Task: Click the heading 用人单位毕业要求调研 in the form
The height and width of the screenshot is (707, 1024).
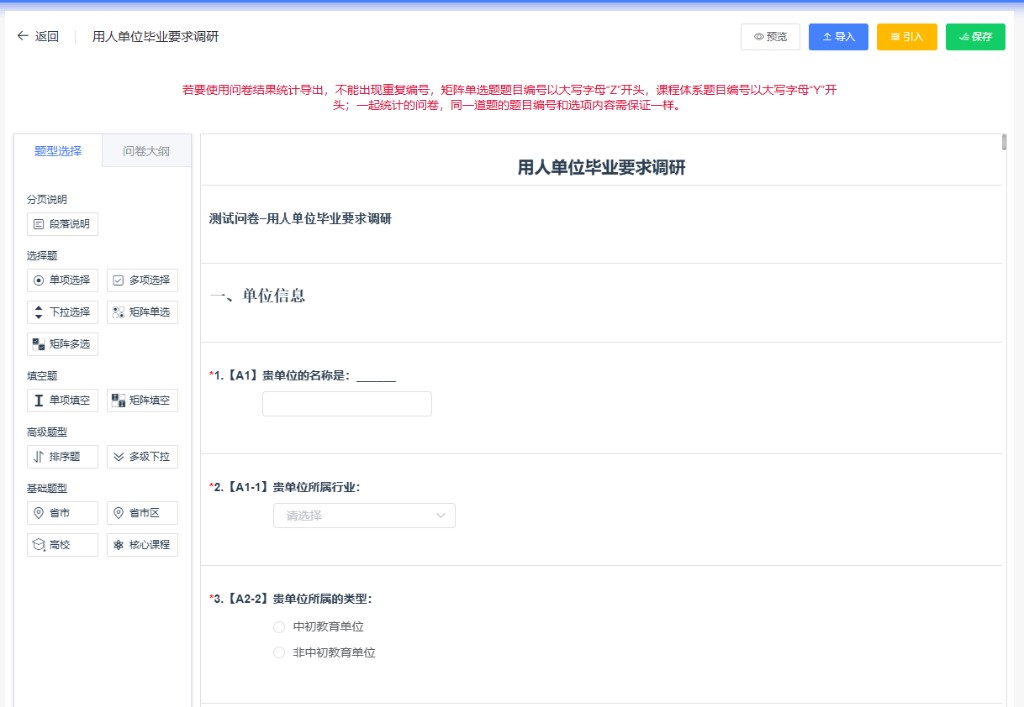Action: pyautogui.click(x=601, y=168)
